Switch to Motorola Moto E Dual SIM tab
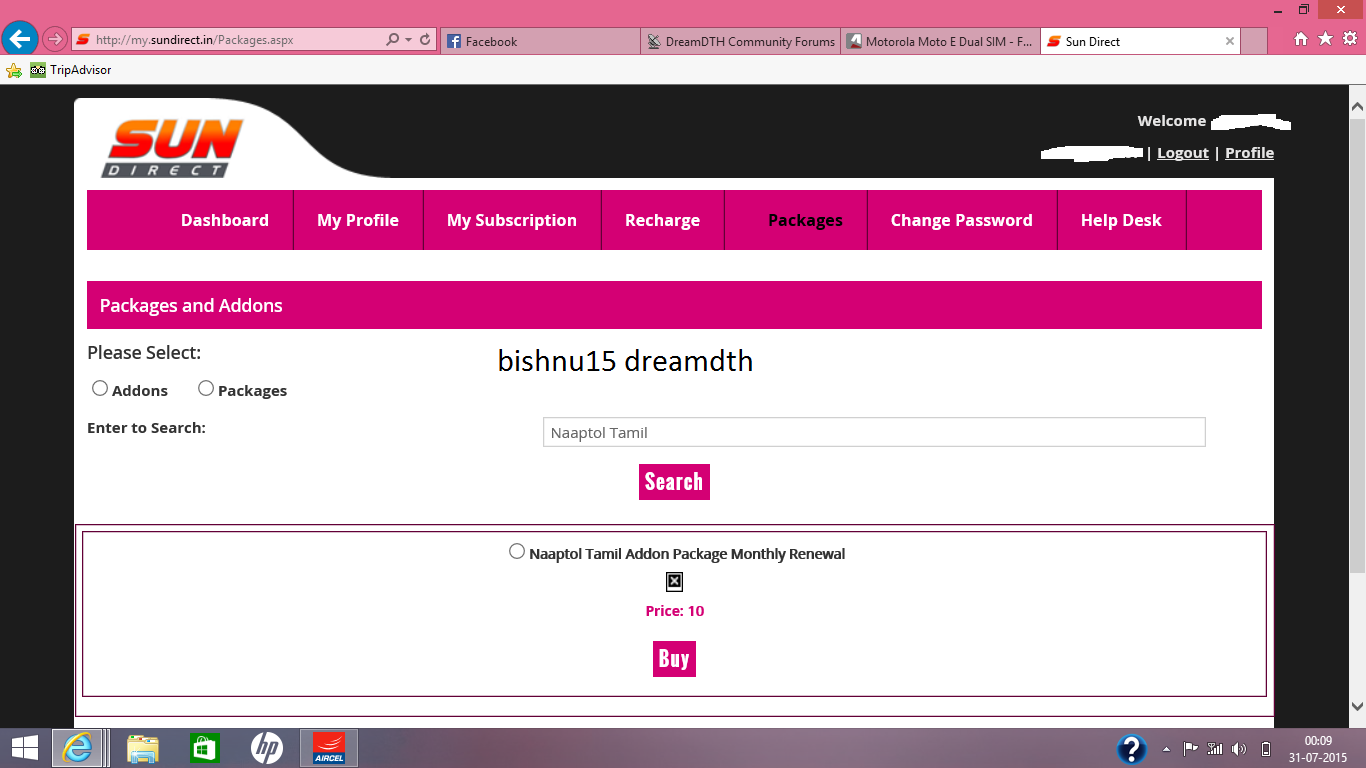 click(x=940, y=41)
